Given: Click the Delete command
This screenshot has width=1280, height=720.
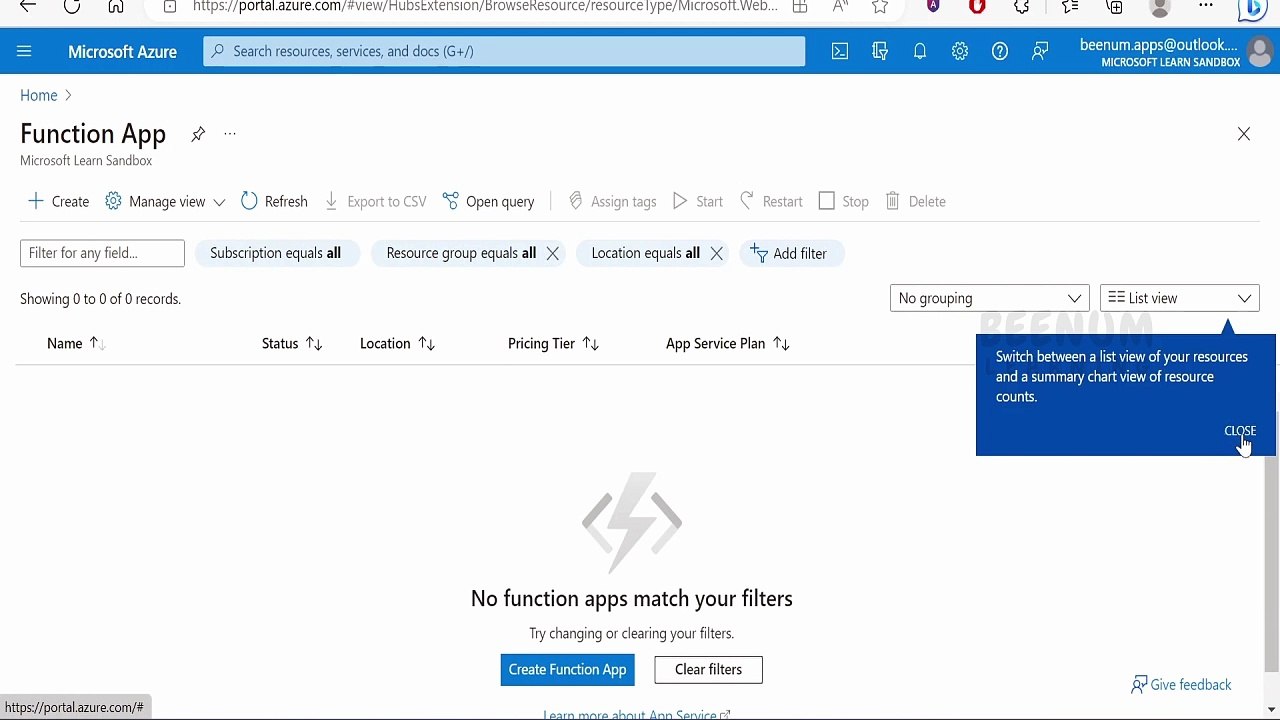Looking at the screenshot, I should [915, 201].
